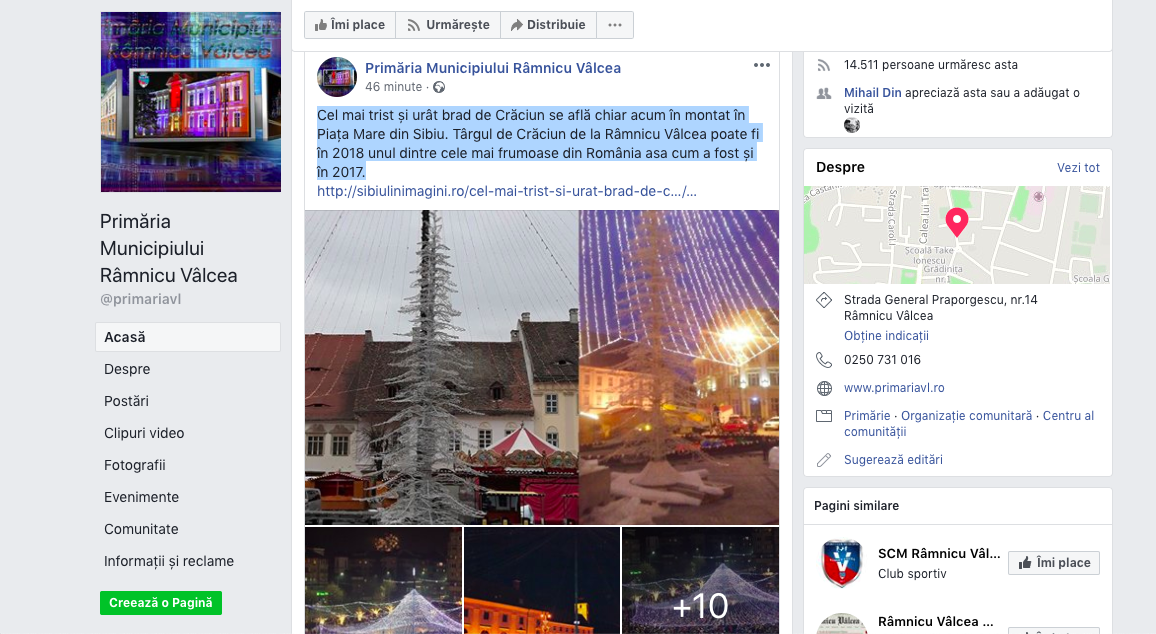Screen dimensions: 1156x634
Task: Select the Informații și reclame sidebar tab
Action: [169, 561]
